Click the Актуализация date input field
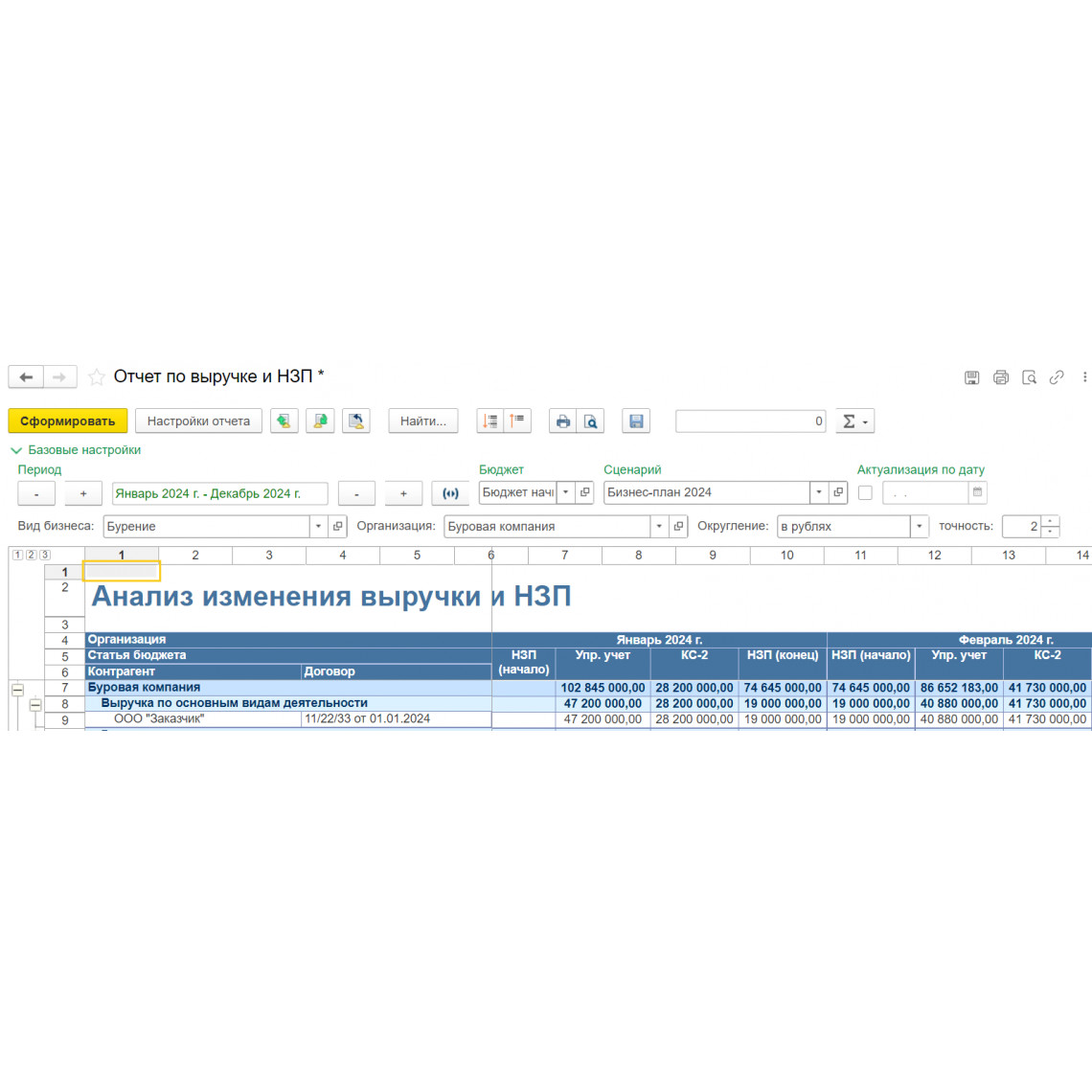This screenshot has height=1092, width=1092. pos(925,493)
